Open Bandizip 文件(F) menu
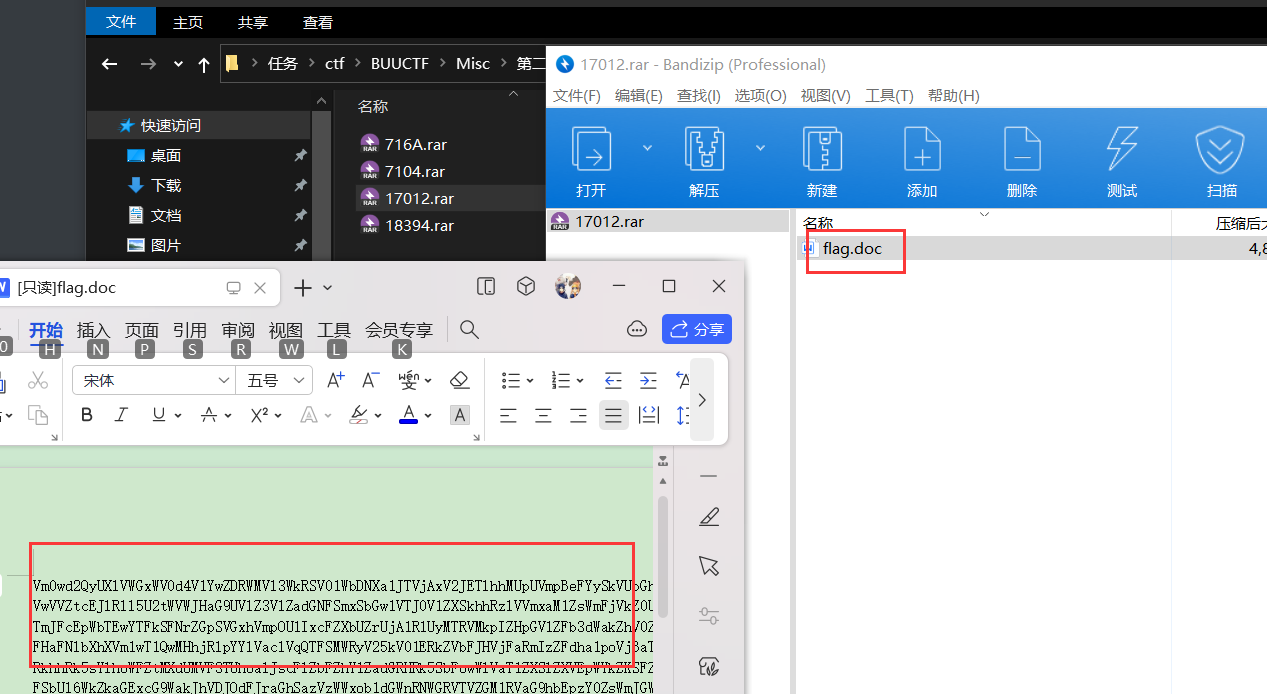 [x=577, y=96]
